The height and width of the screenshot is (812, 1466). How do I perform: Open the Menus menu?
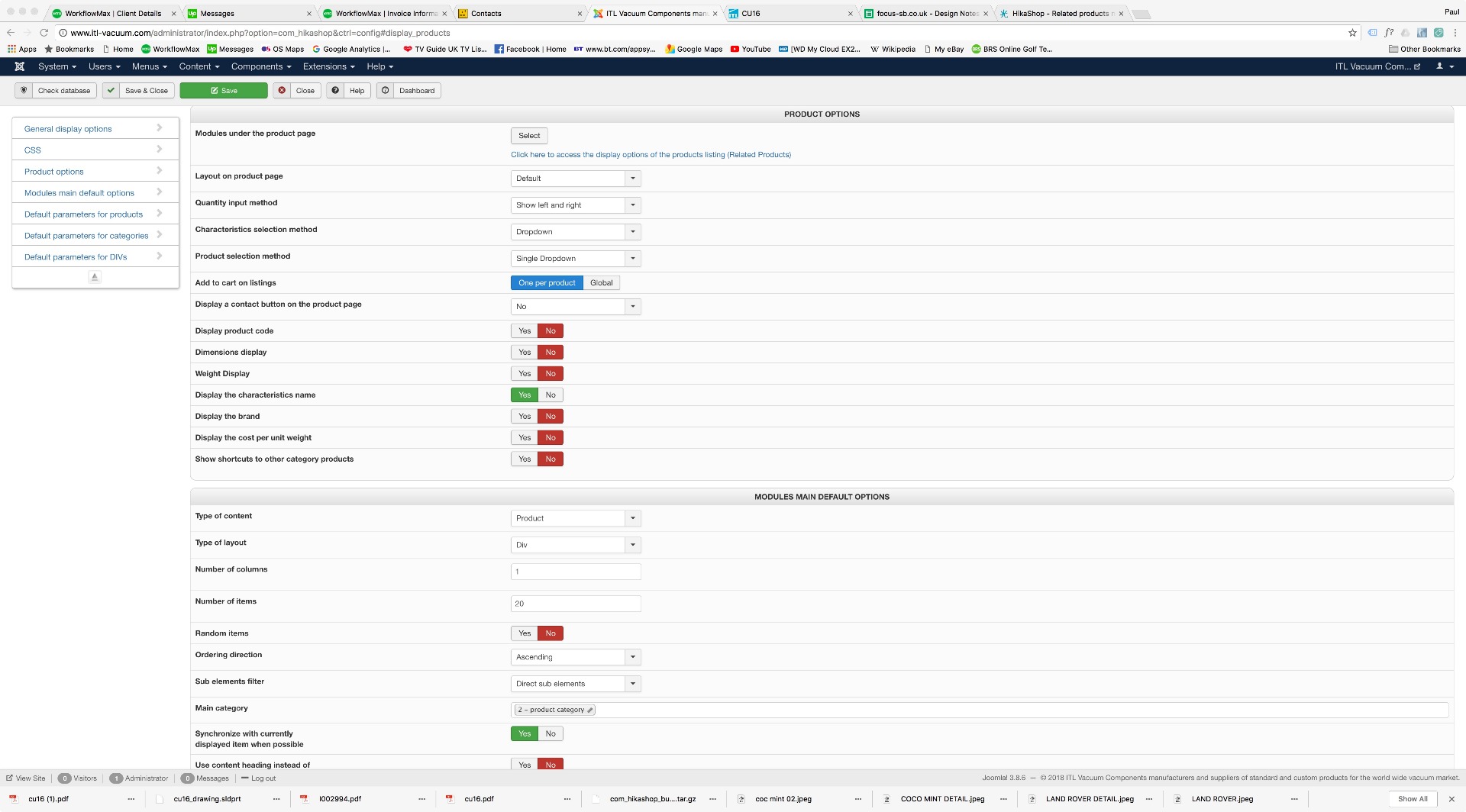pyautogui.click(x=150, y=66)
